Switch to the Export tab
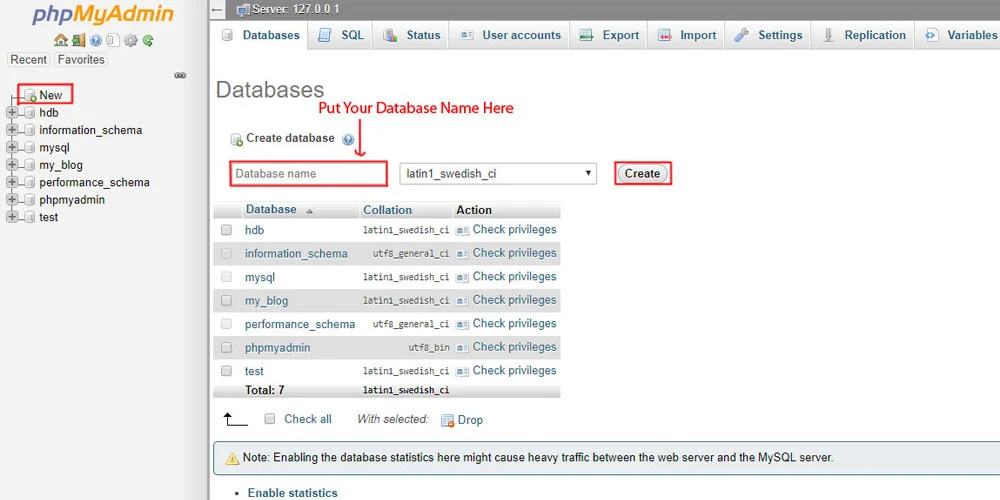The width and height of the screenshot is (1000, 500). tap(609, 35)
